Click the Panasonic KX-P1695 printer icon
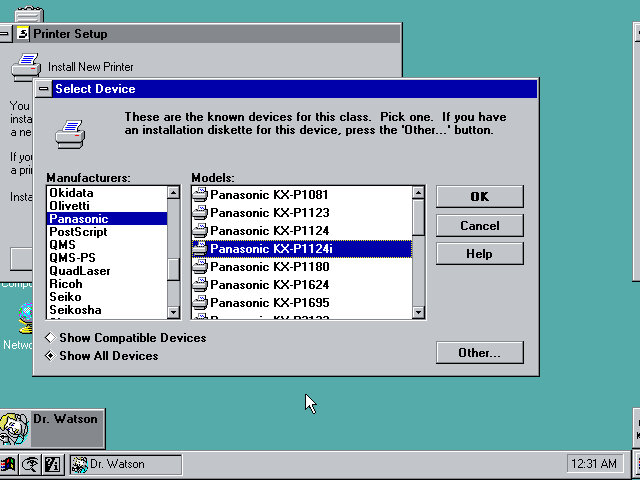Image resolution: width=640 pixels, height=480 pixels. (200, 303)
